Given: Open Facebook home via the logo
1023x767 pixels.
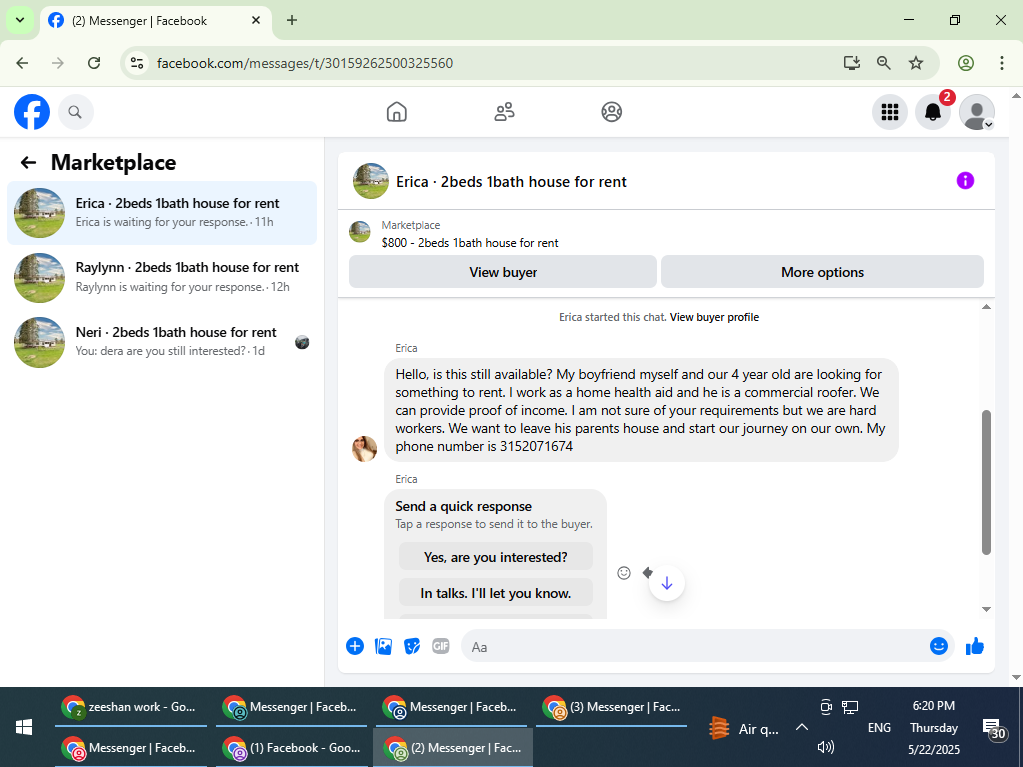Looking at the screenshot, I should coord(32,112).
